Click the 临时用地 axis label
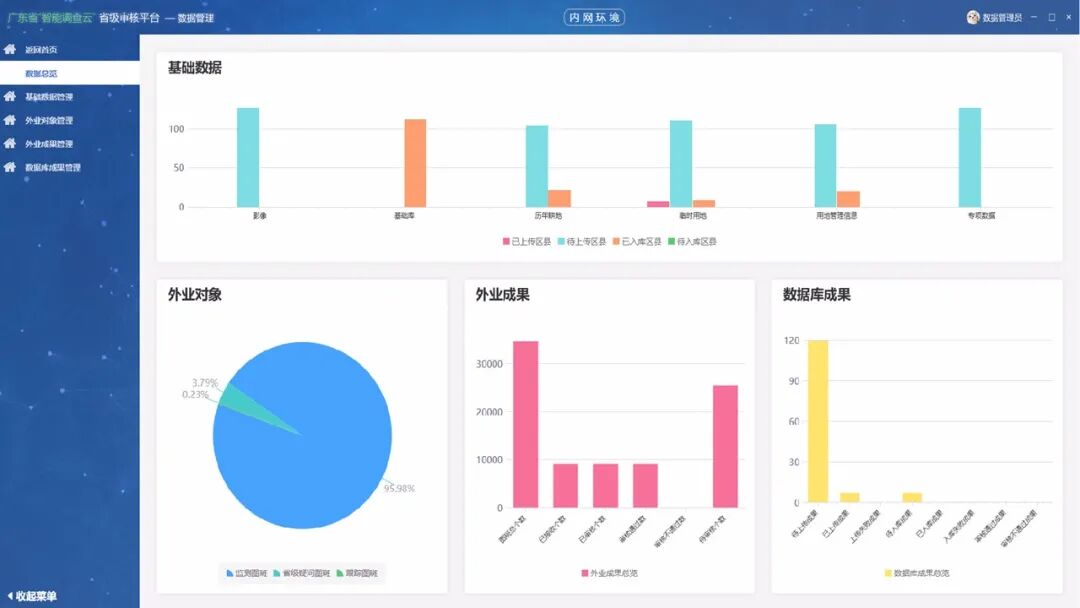This screenshot has width=1080, height=608. click(x=693, y=216)
